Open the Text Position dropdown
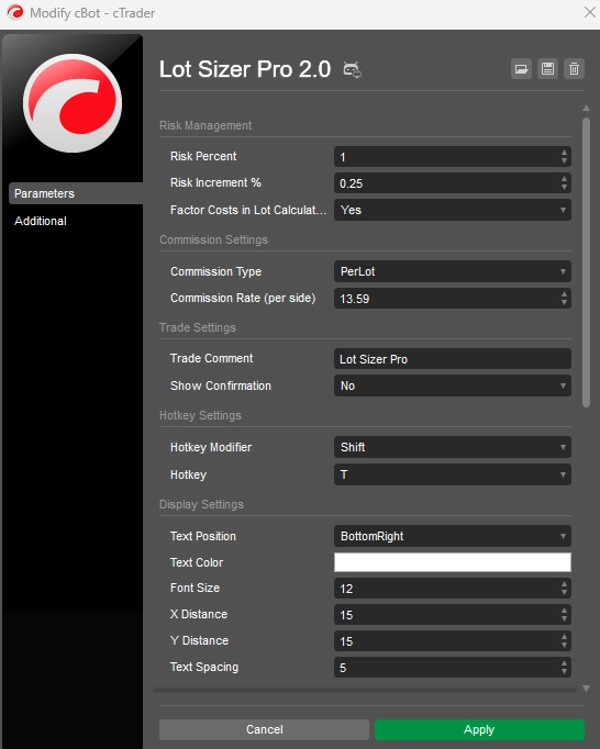Image resolution: width=600 pixels, height=749 pixels. coord(452,536)
